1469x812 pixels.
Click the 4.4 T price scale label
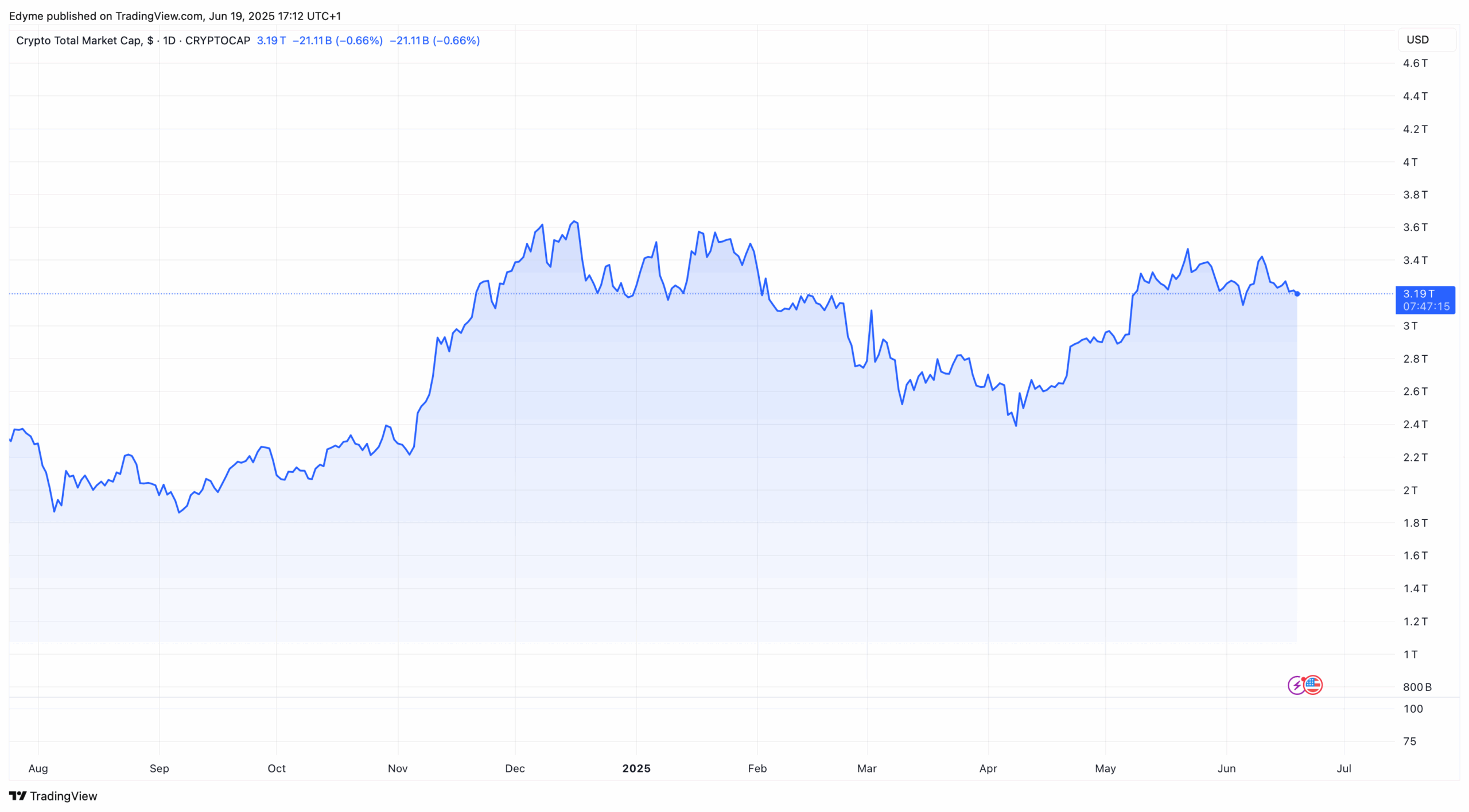tap(1415, 96)
